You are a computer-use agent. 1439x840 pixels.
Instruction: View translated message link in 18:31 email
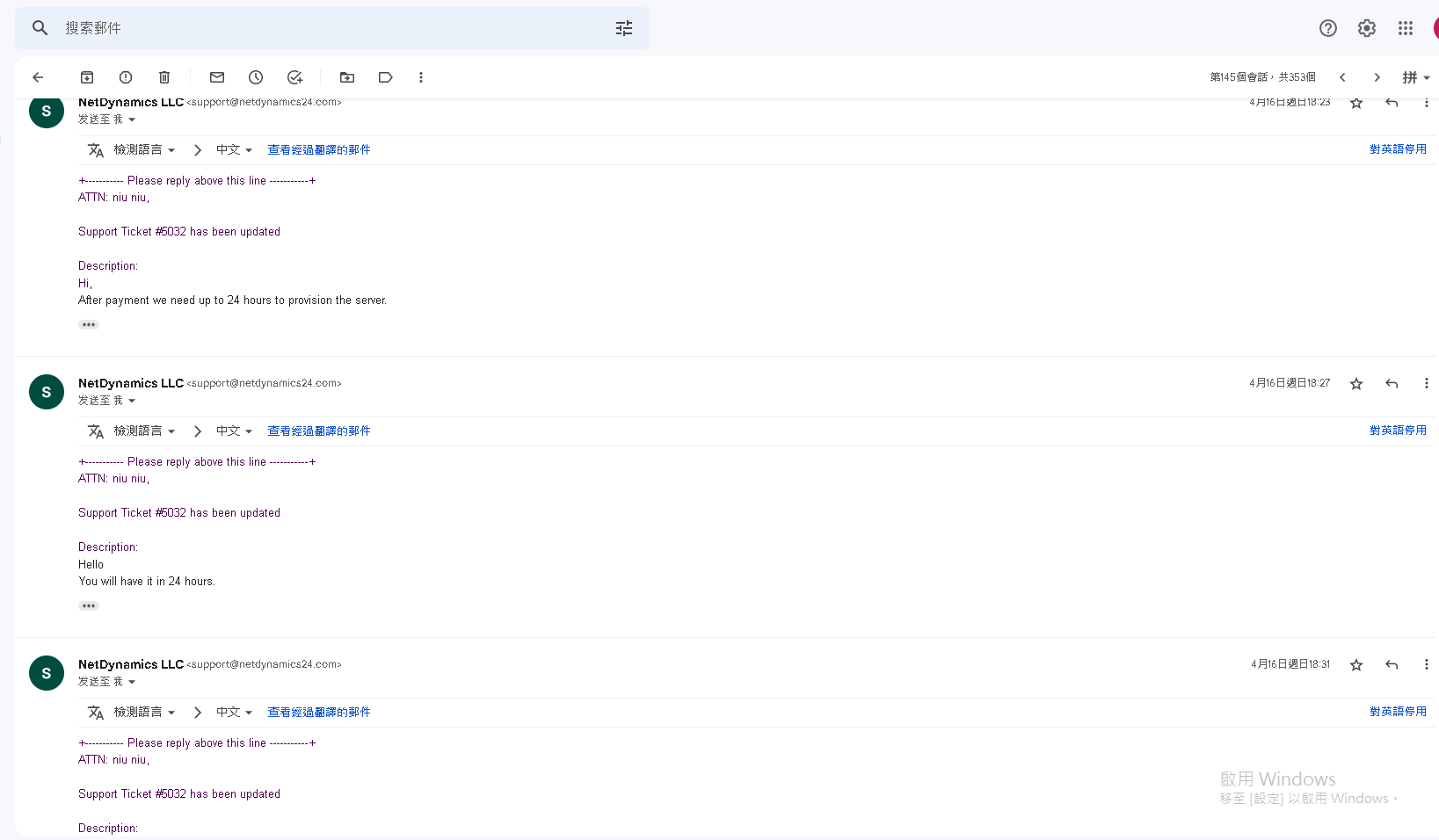click(x=319, y=713)
